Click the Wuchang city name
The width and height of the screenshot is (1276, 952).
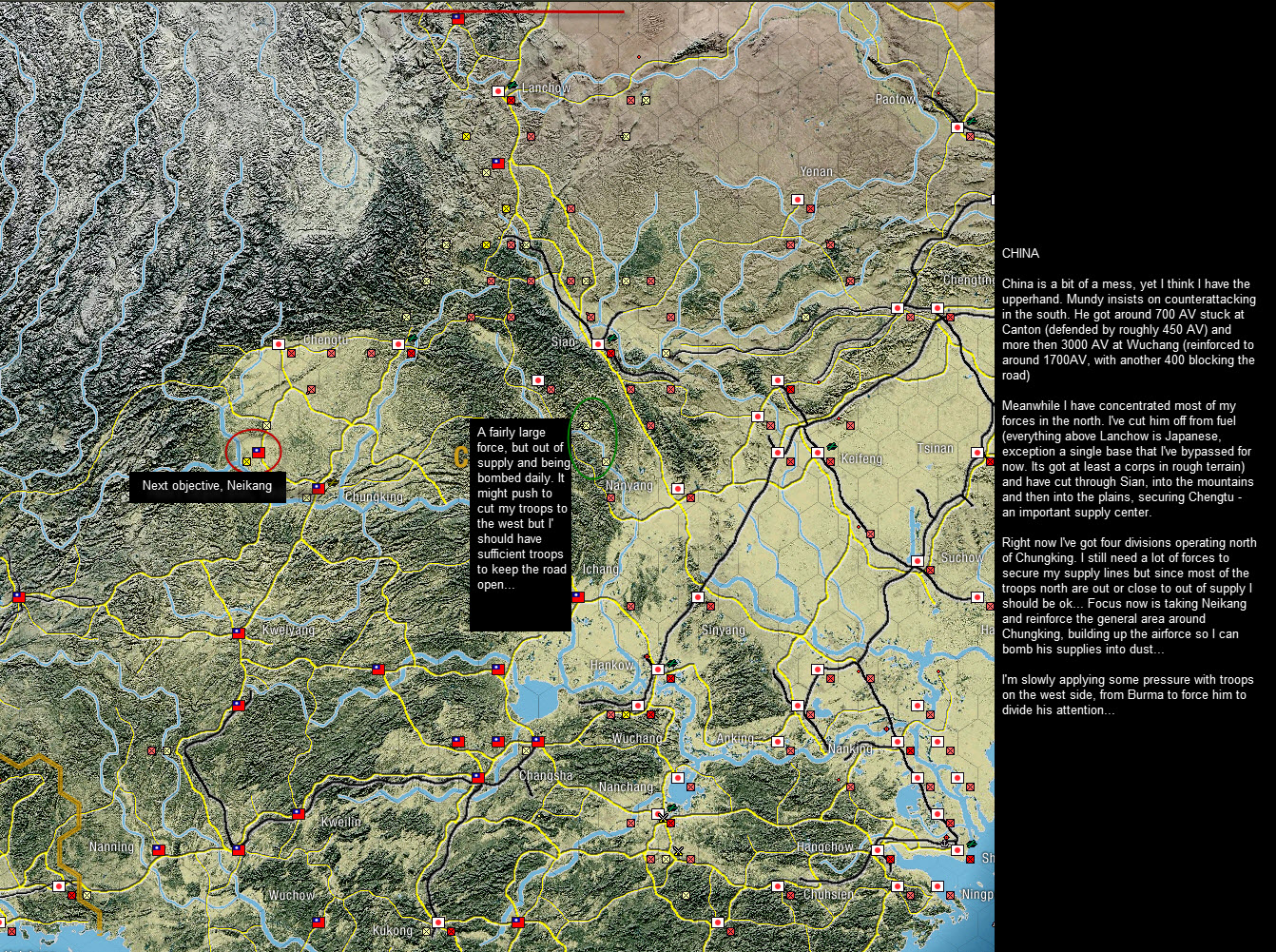637,739
